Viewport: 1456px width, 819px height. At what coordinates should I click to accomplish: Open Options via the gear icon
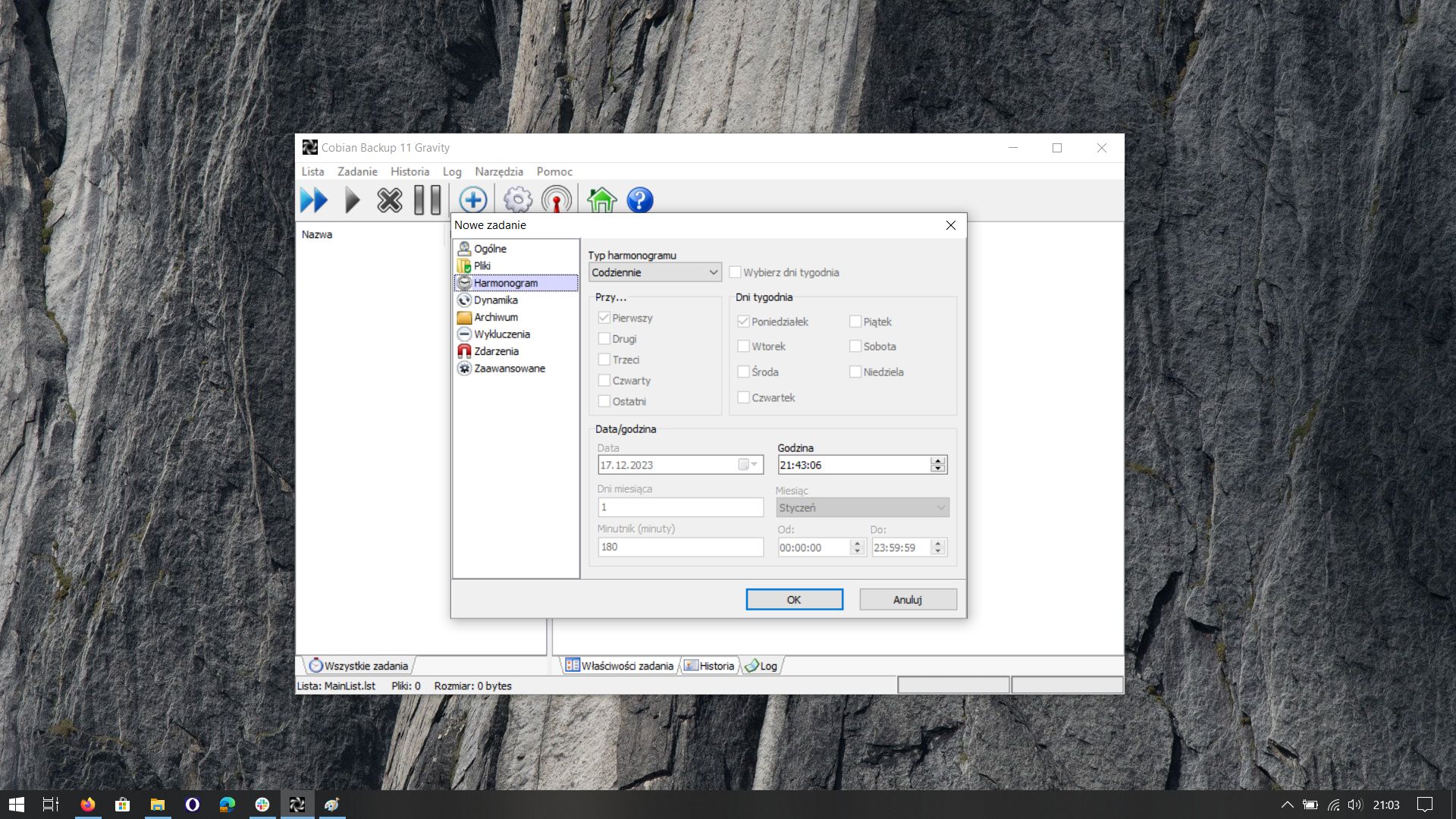pos(518,201)
